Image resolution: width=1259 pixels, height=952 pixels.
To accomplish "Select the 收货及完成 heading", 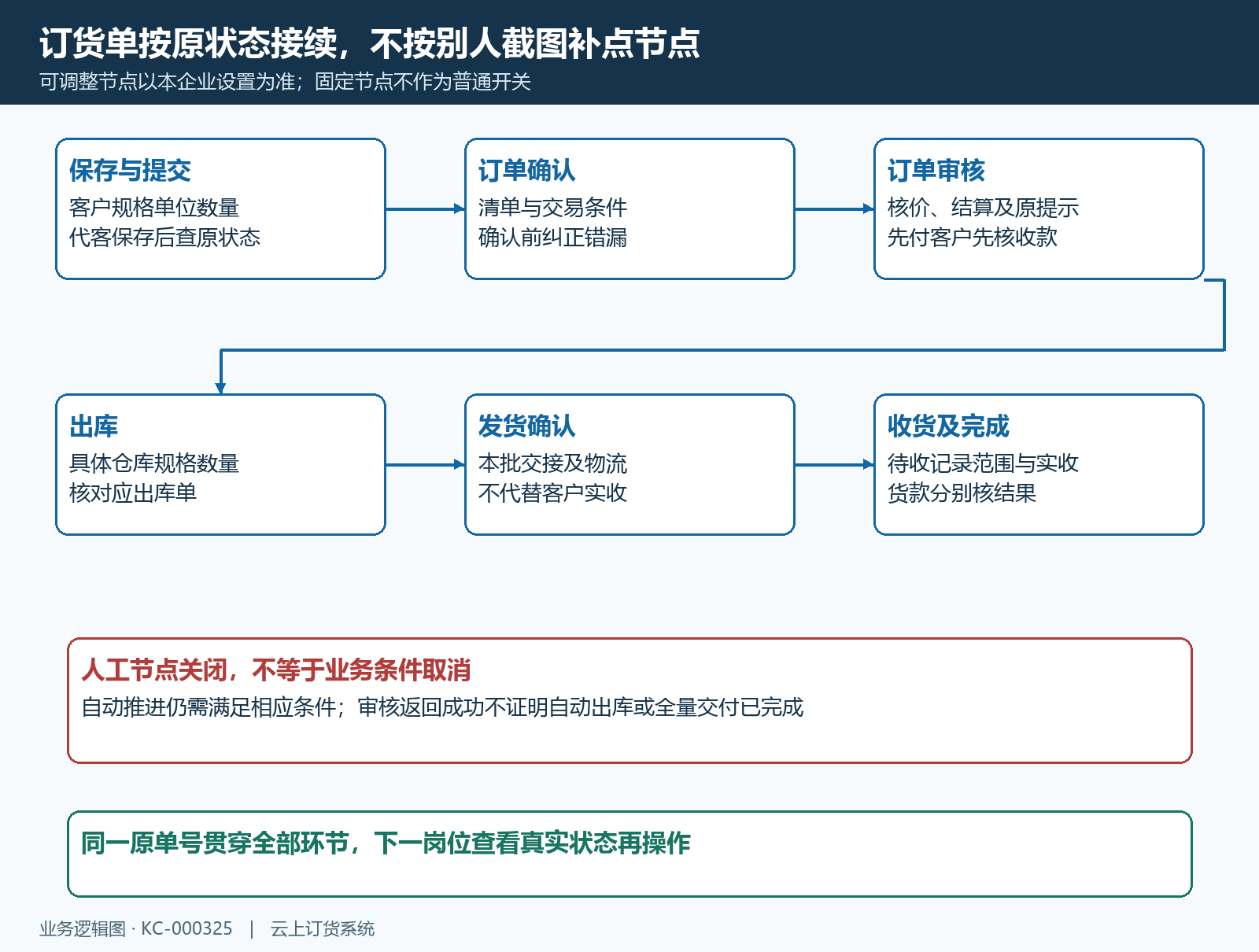I will pos(948,426).
